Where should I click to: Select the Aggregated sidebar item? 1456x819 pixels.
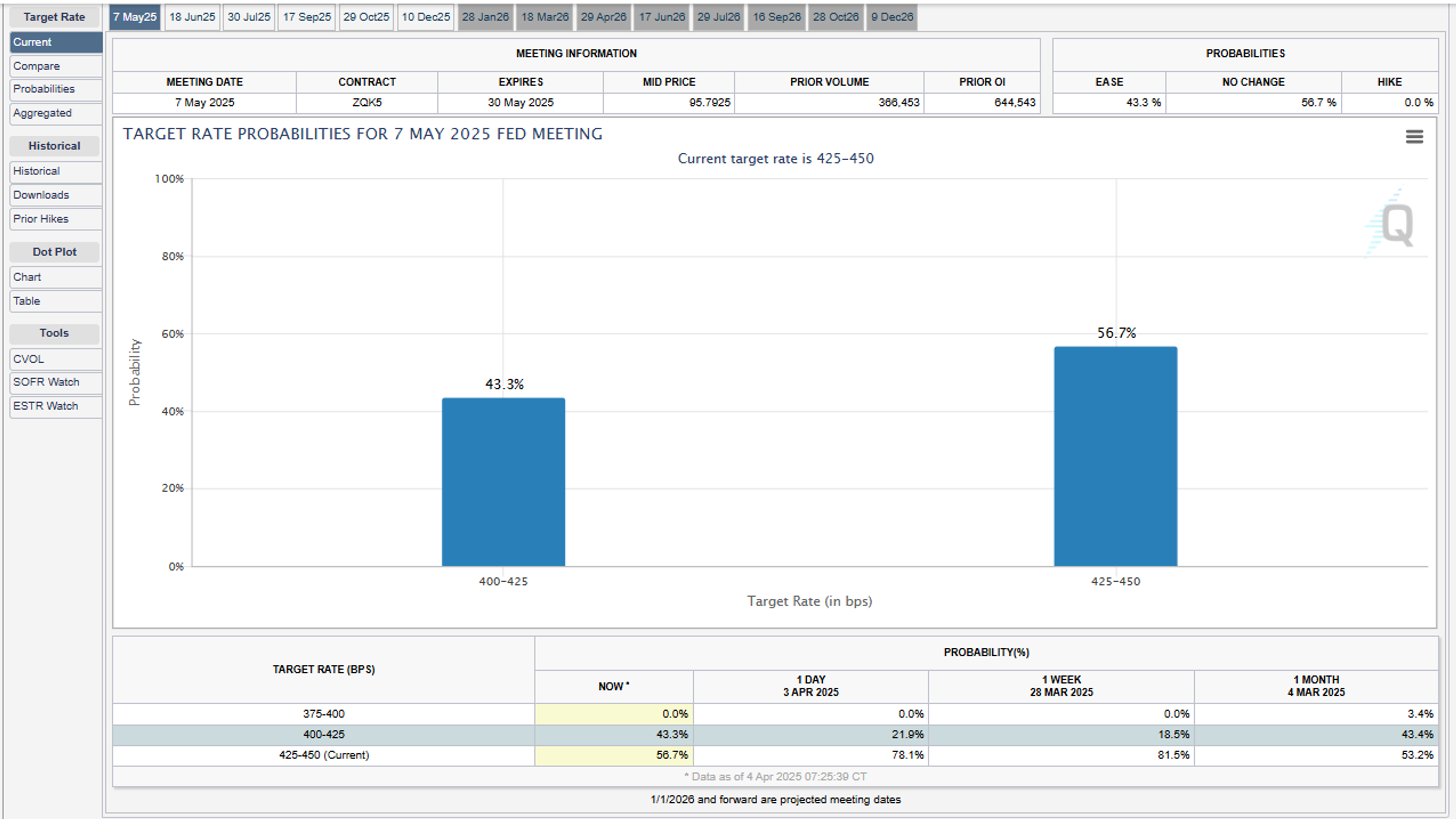[55, 113]
